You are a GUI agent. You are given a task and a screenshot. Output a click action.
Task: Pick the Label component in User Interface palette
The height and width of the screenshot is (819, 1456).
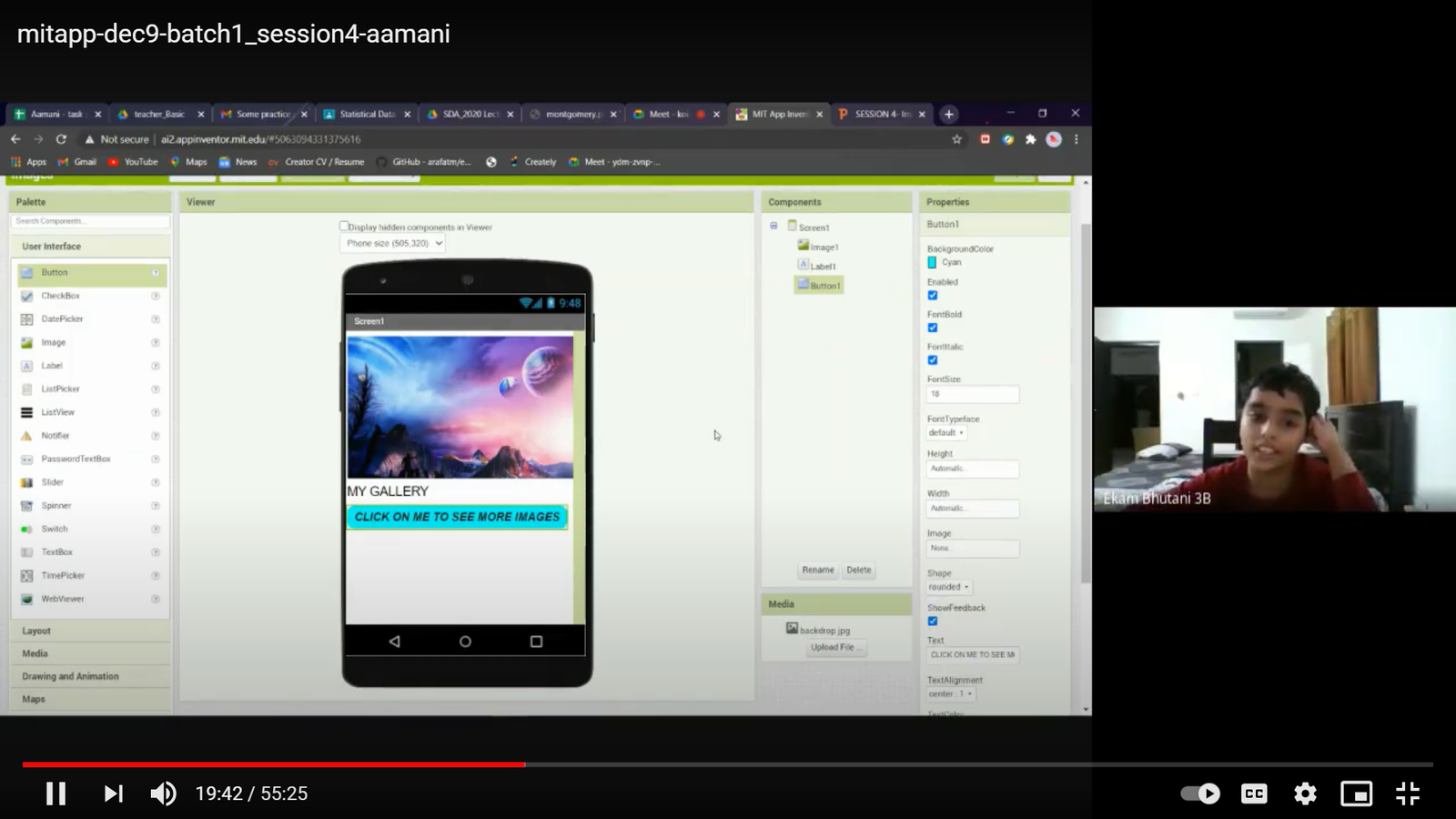51,365
